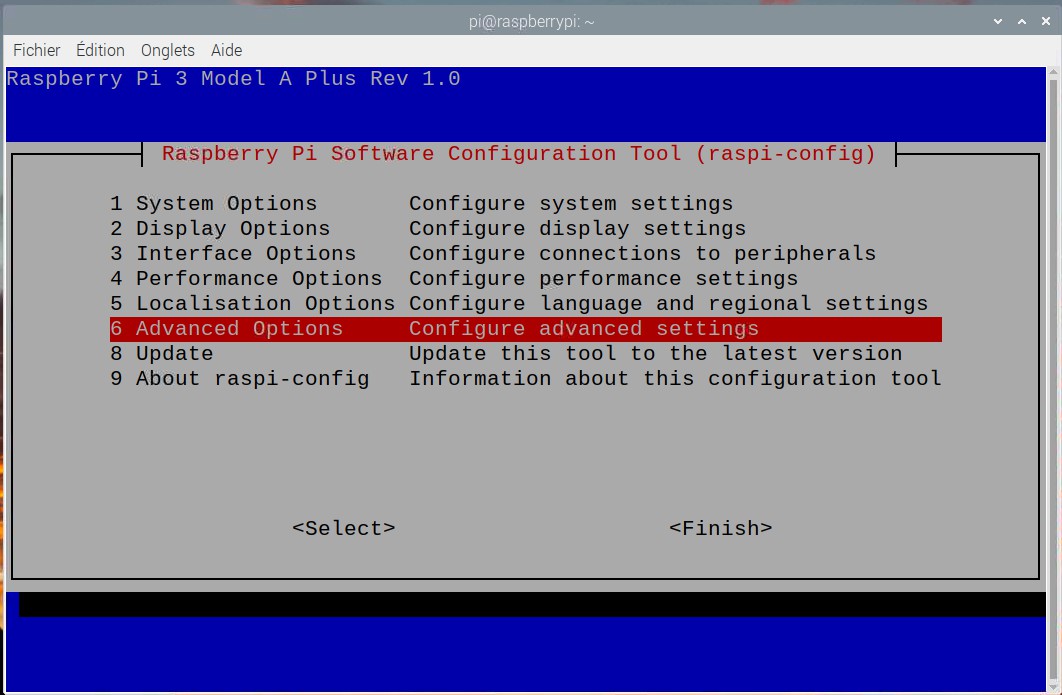This screenshot has height=695, width=1062.
Task: Click the terminal vertical scrollbar
Action: tap(1053, 379)
